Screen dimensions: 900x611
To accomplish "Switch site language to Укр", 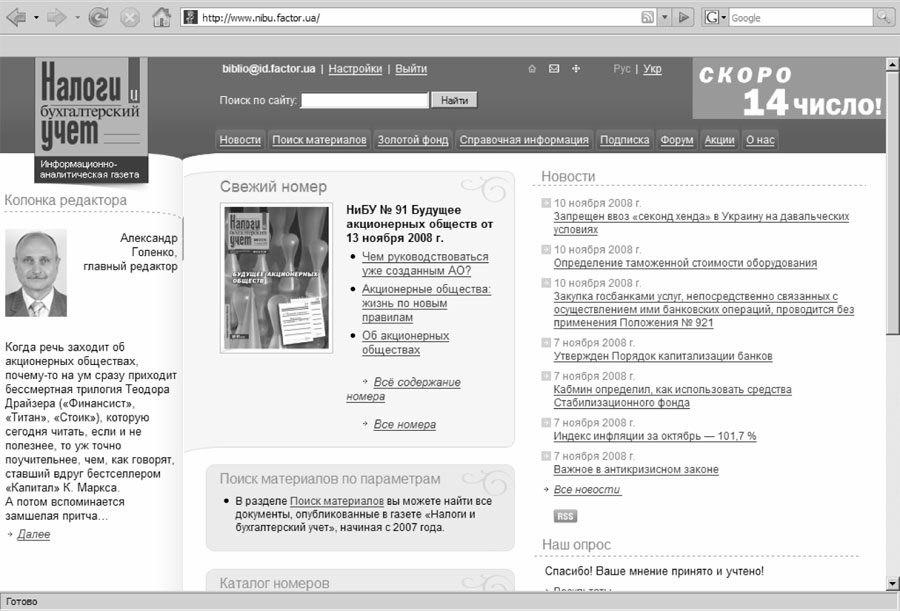I will pyautogui.click(x=652, y=69).
